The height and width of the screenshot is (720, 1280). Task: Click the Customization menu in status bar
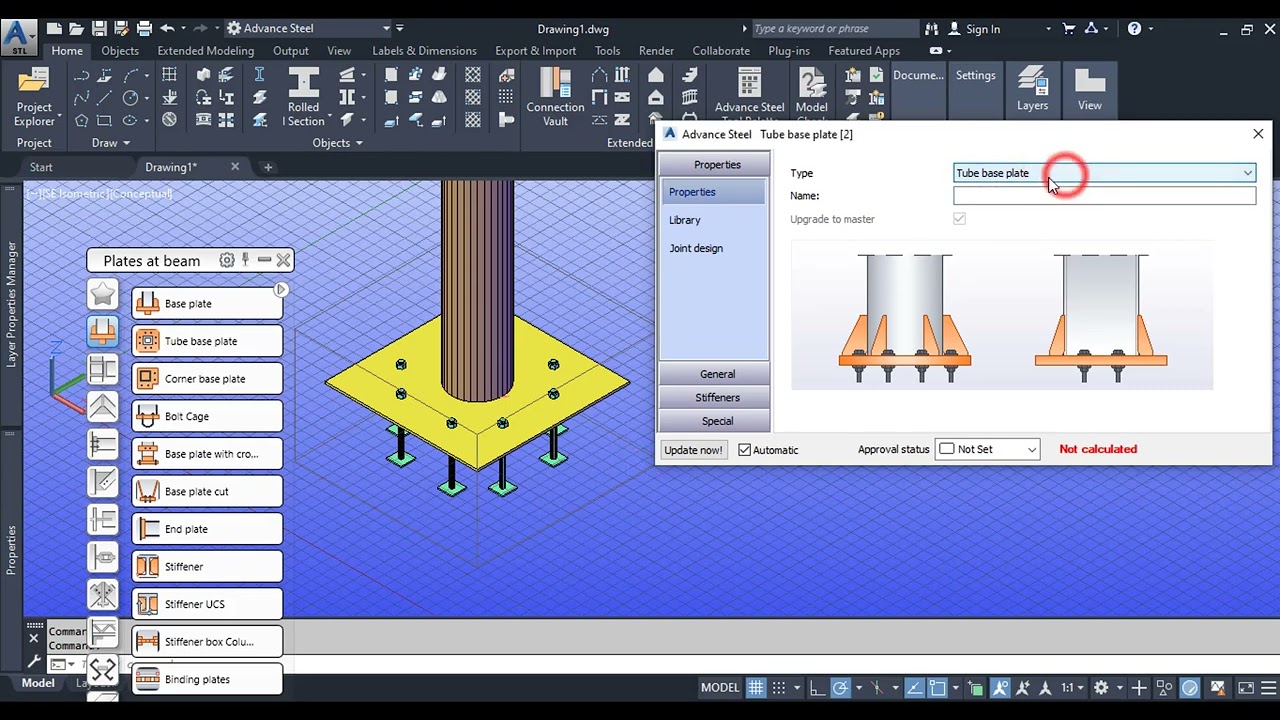click(1268, 688)
